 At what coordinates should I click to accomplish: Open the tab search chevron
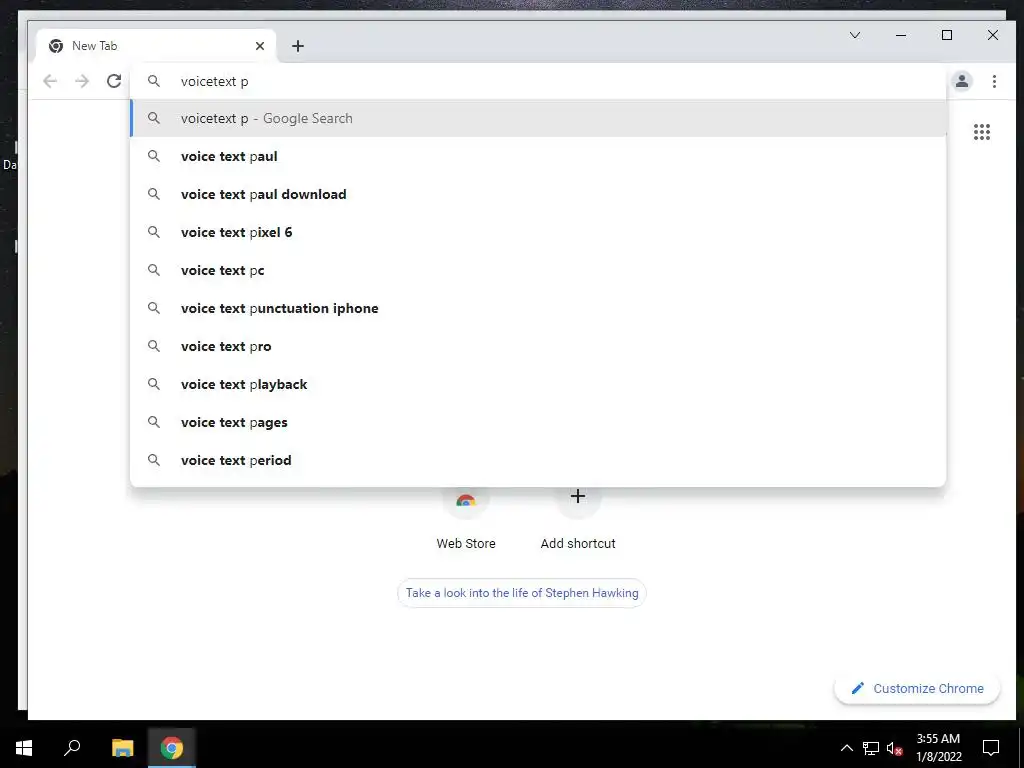[855, 35]
